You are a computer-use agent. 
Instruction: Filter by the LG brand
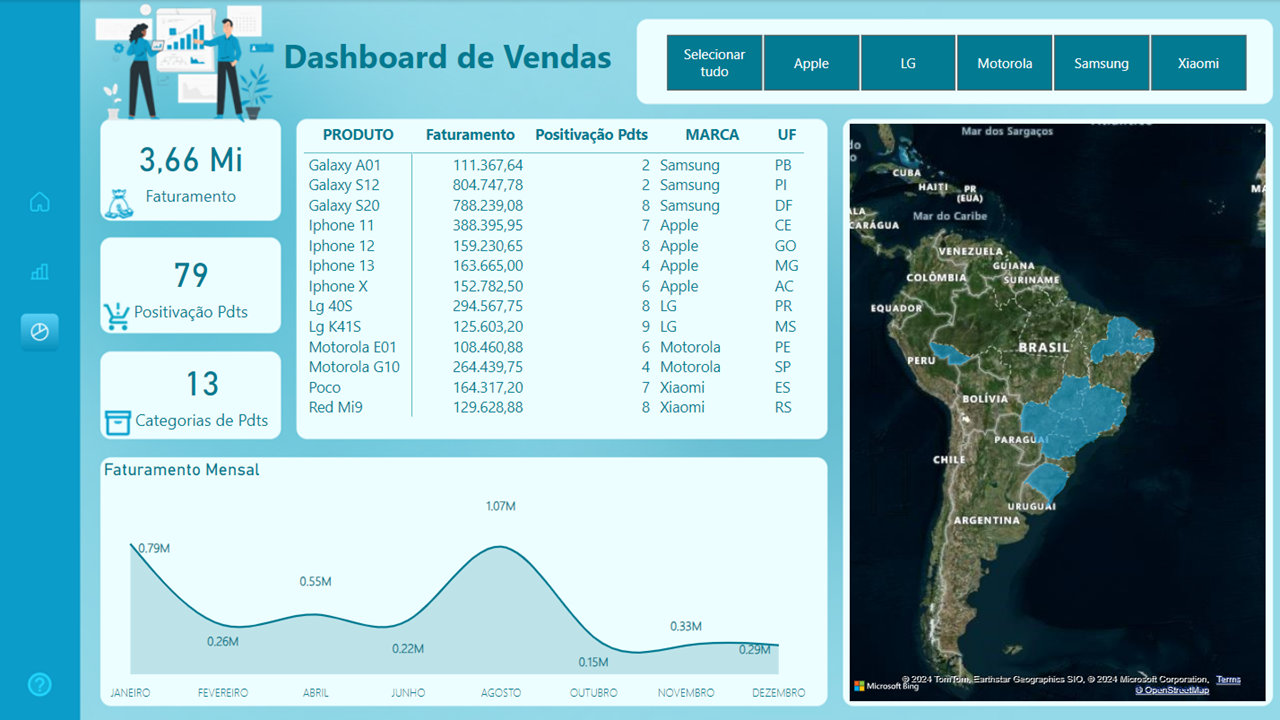pyautogui.click(x=908, y=63)
